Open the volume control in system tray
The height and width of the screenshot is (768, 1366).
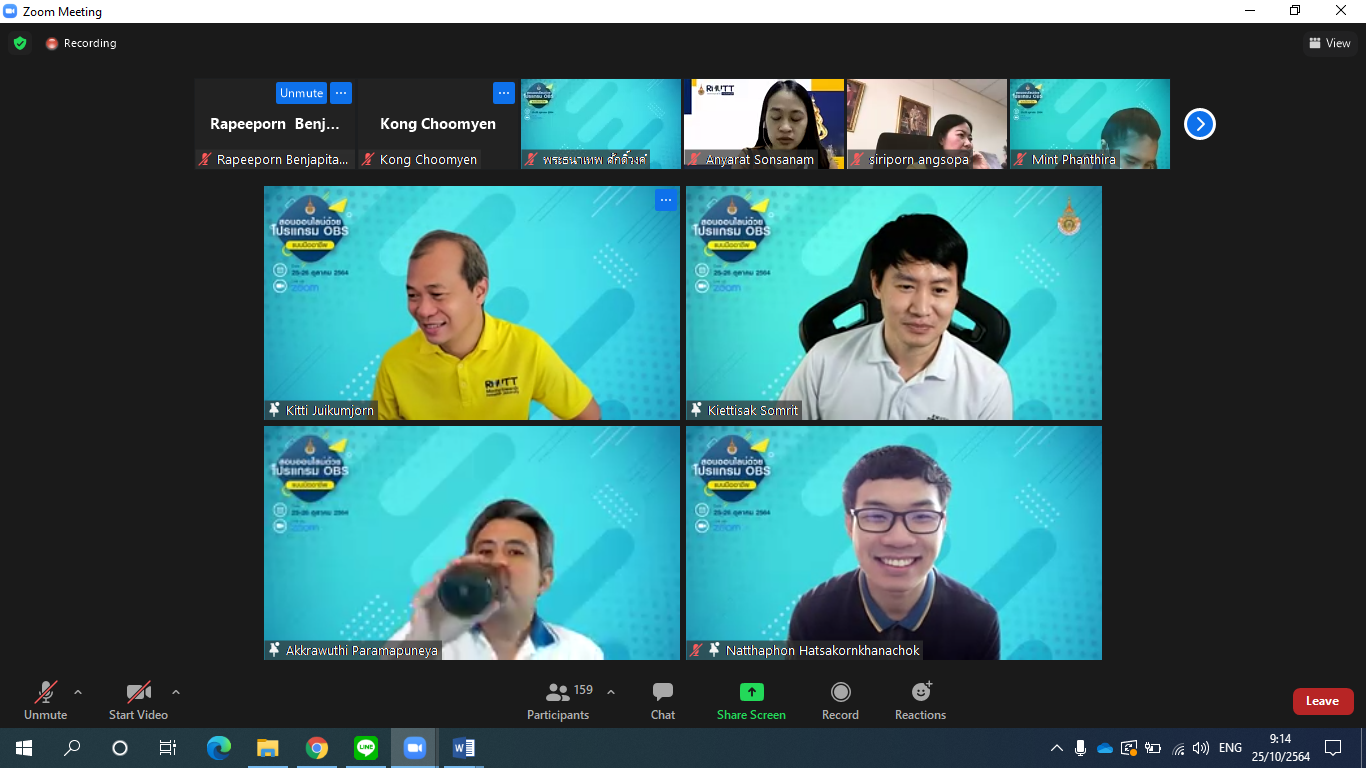(1201, 748)
